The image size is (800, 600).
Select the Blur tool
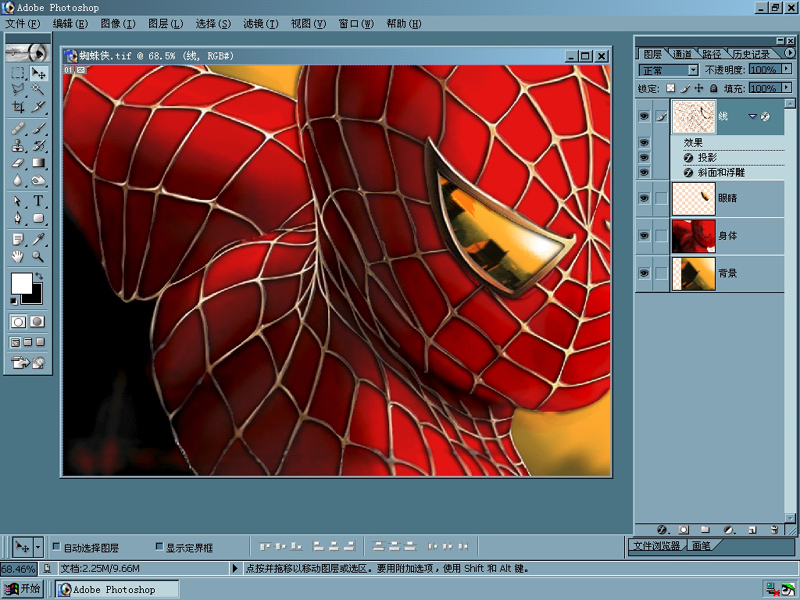(x=18, y=180)
